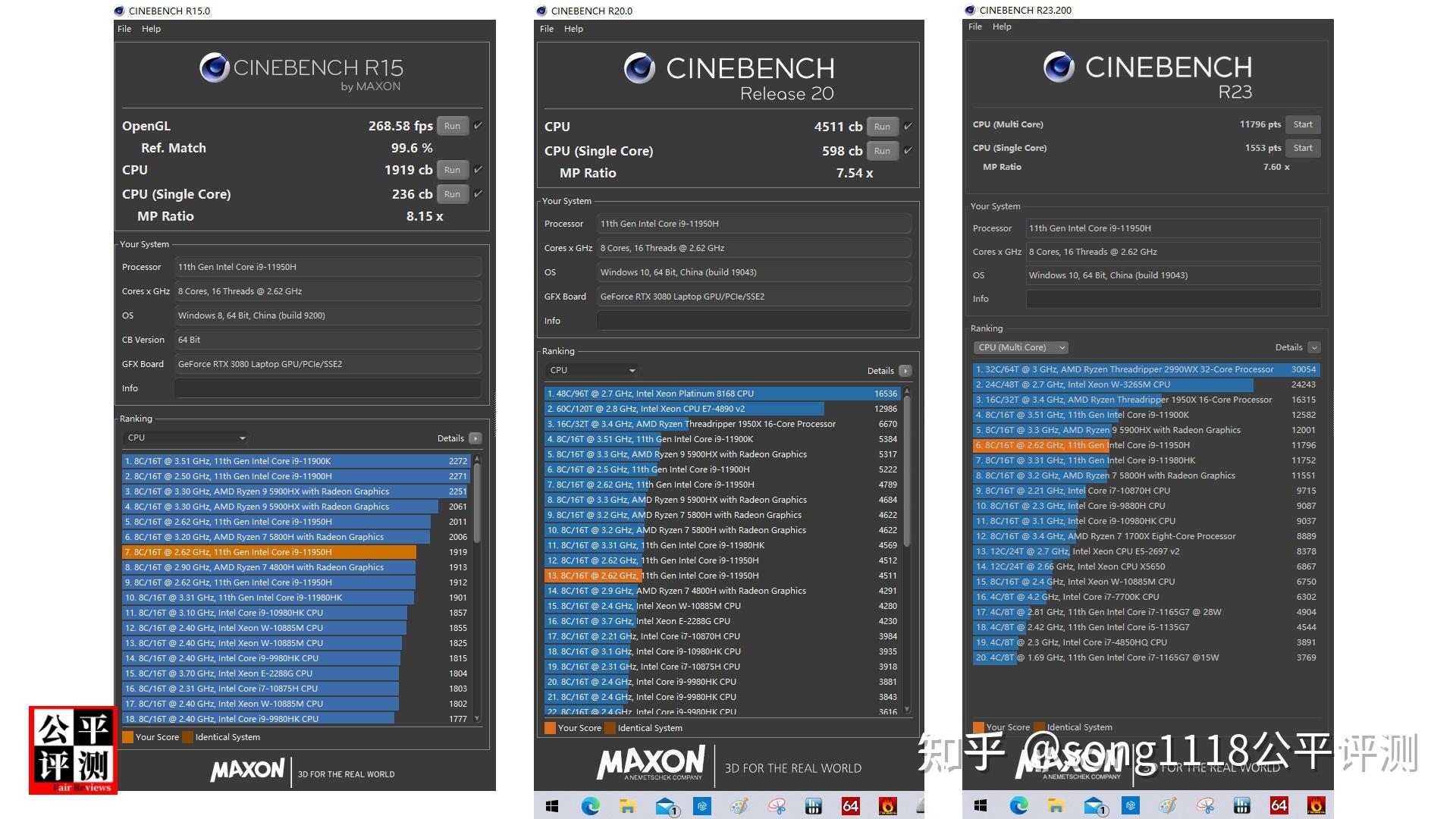1456x819 pixels.
Task: Select the Threadripper 2990WX ranking row in R23
Action: (1147, 369)
